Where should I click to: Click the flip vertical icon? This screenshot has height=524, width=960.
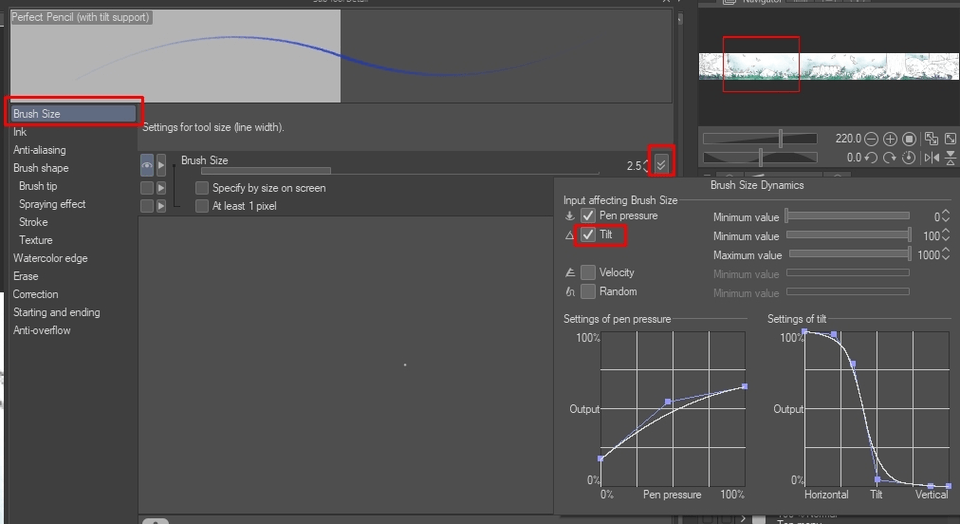(x=950, y=158)
